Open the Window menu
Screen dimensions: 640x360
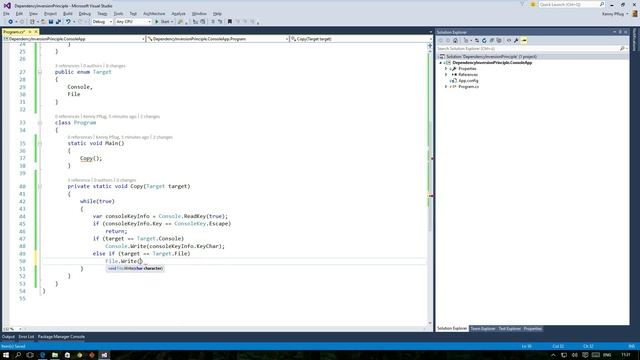pyautogui.click(x=199, y=14)
